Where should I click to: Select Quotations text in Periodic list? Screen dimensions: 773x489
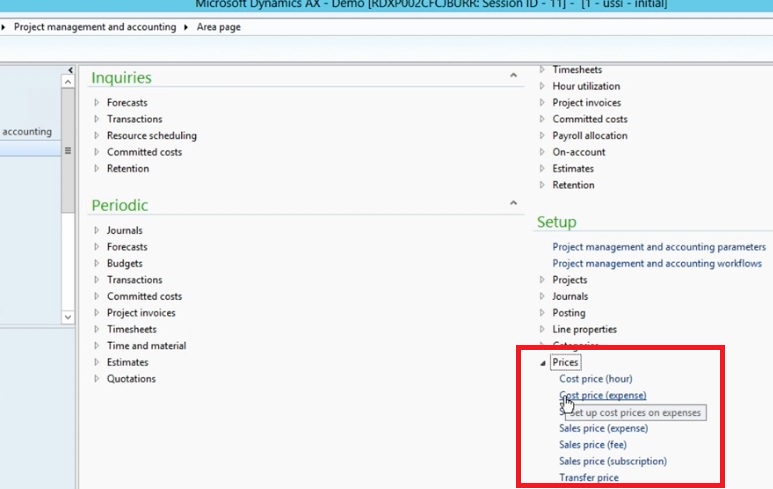131,379
